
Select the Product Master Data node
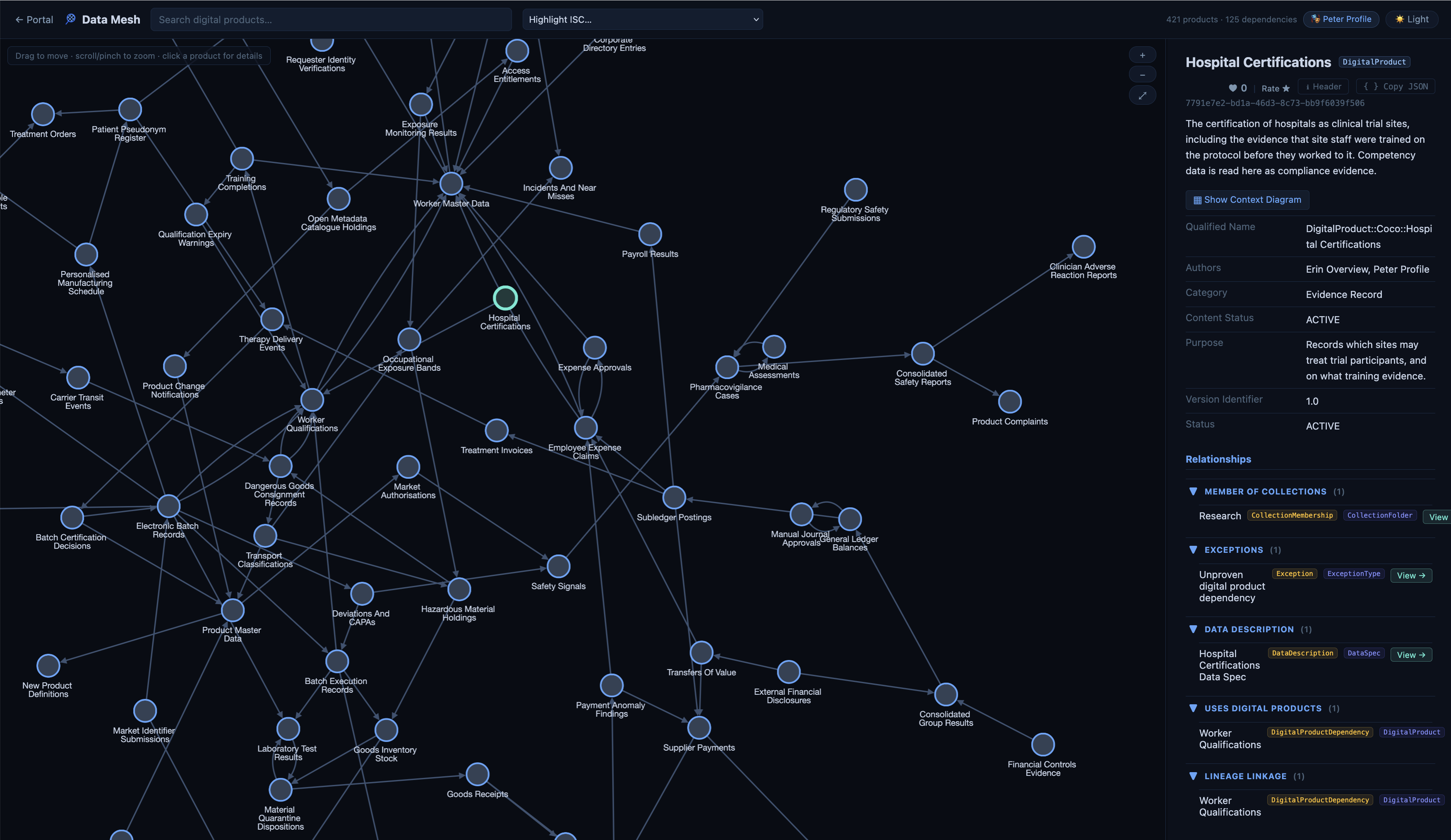pyautogui.click(x=232, y=610)
